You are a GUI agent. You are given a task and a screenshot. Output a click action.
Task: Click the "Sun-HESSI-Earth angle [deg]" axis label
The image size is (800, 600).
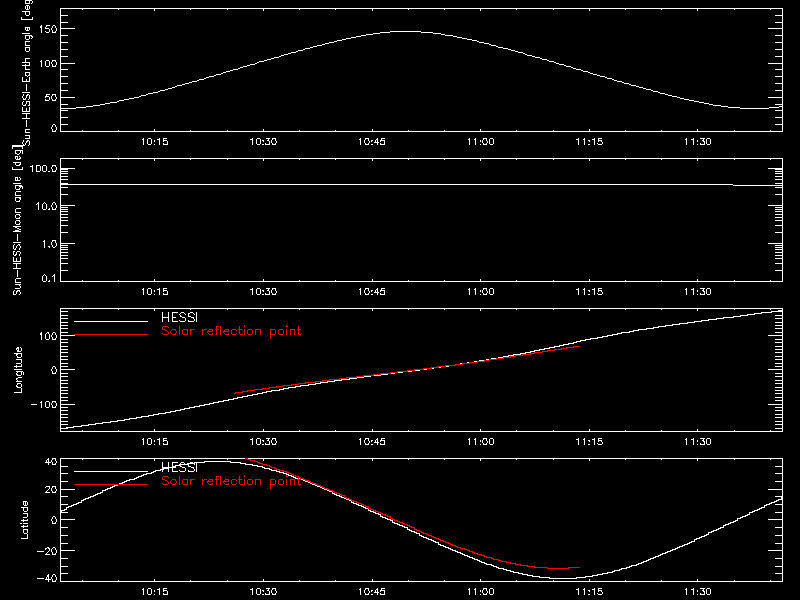pos(27,73)
